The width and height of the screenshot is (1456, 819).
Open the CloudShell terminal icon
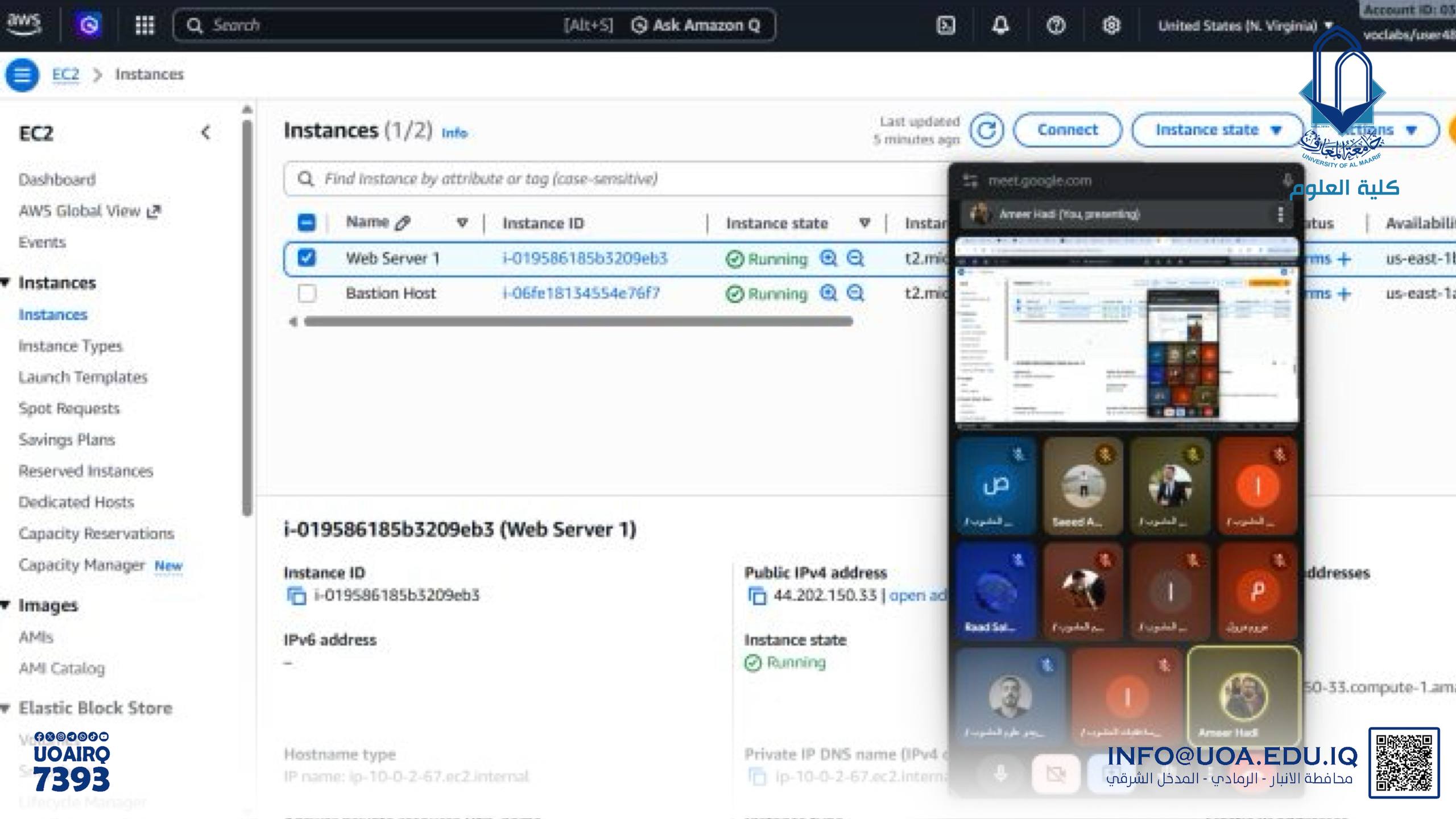[946, 25]
